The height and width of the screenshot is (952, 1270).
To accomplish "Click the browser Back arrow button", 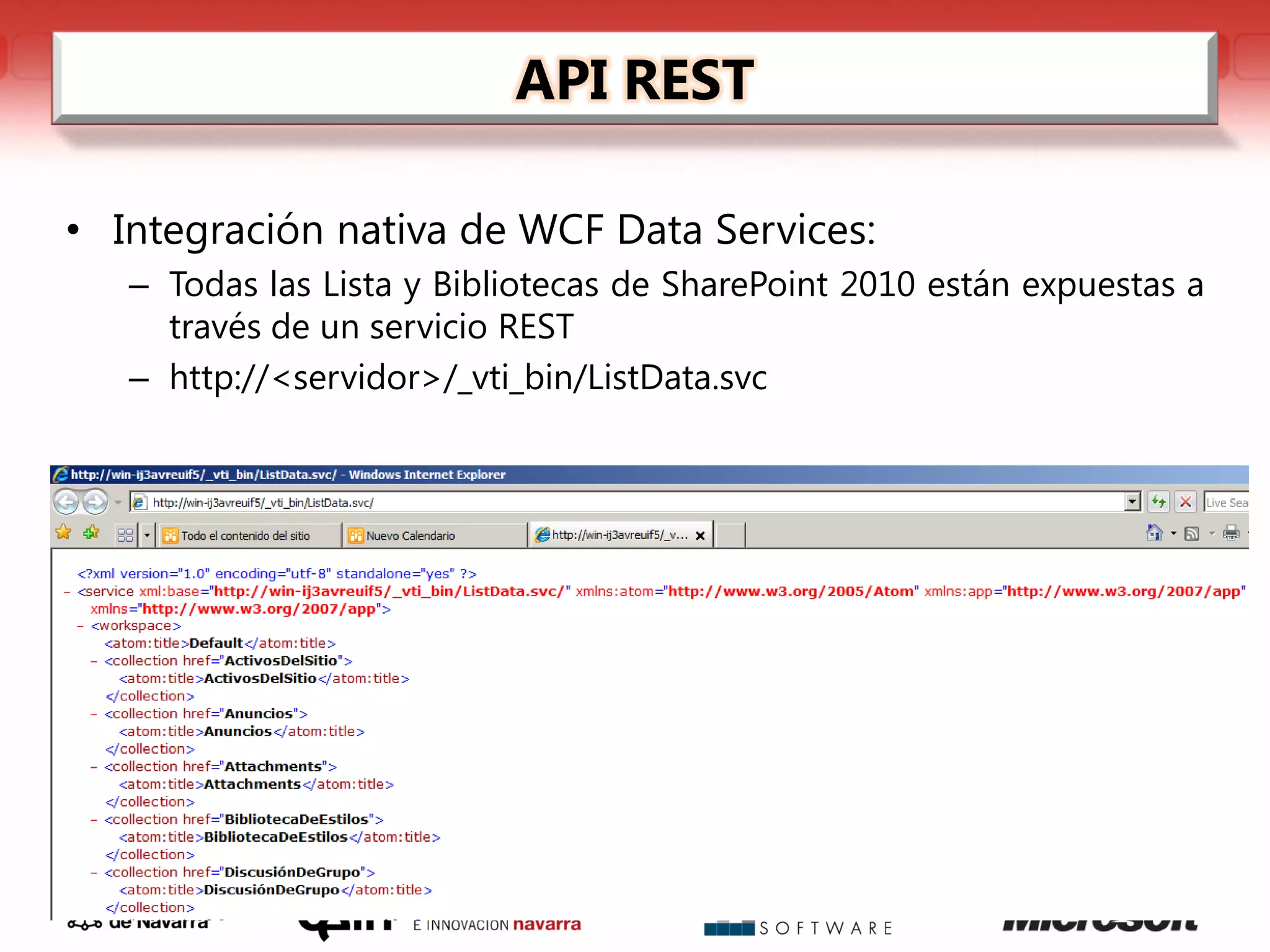I will [x=66, y=502].
